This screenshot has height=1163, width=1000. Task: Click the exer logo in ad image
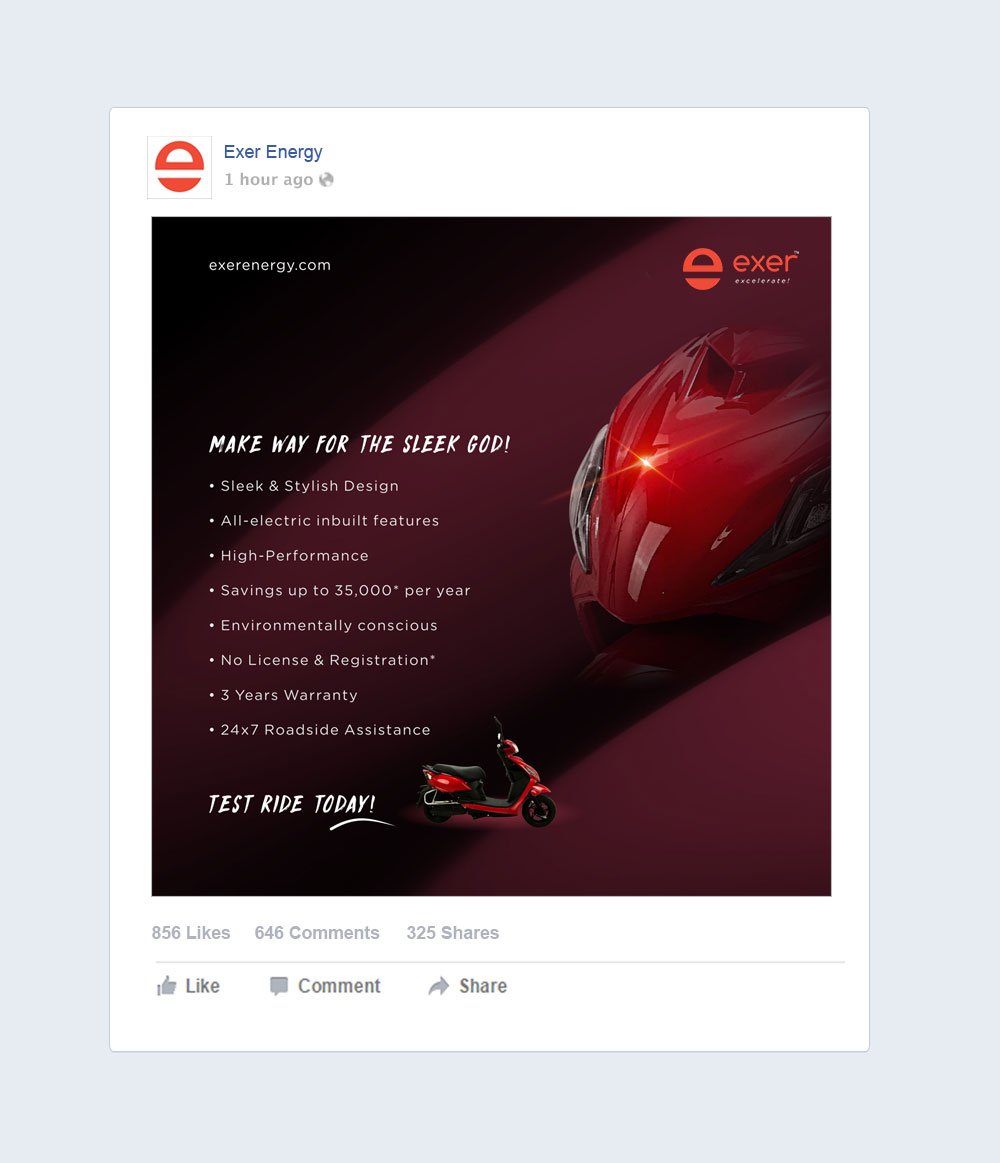(740, 268)
